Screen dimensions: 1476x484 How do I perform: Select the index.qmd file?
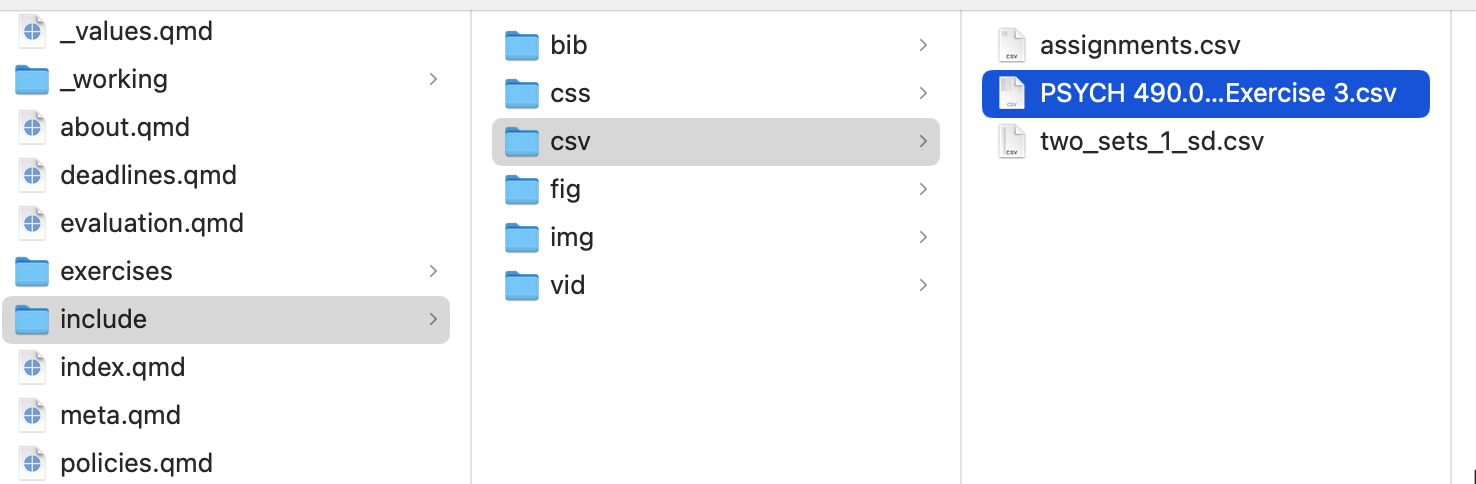pos(122,367)
